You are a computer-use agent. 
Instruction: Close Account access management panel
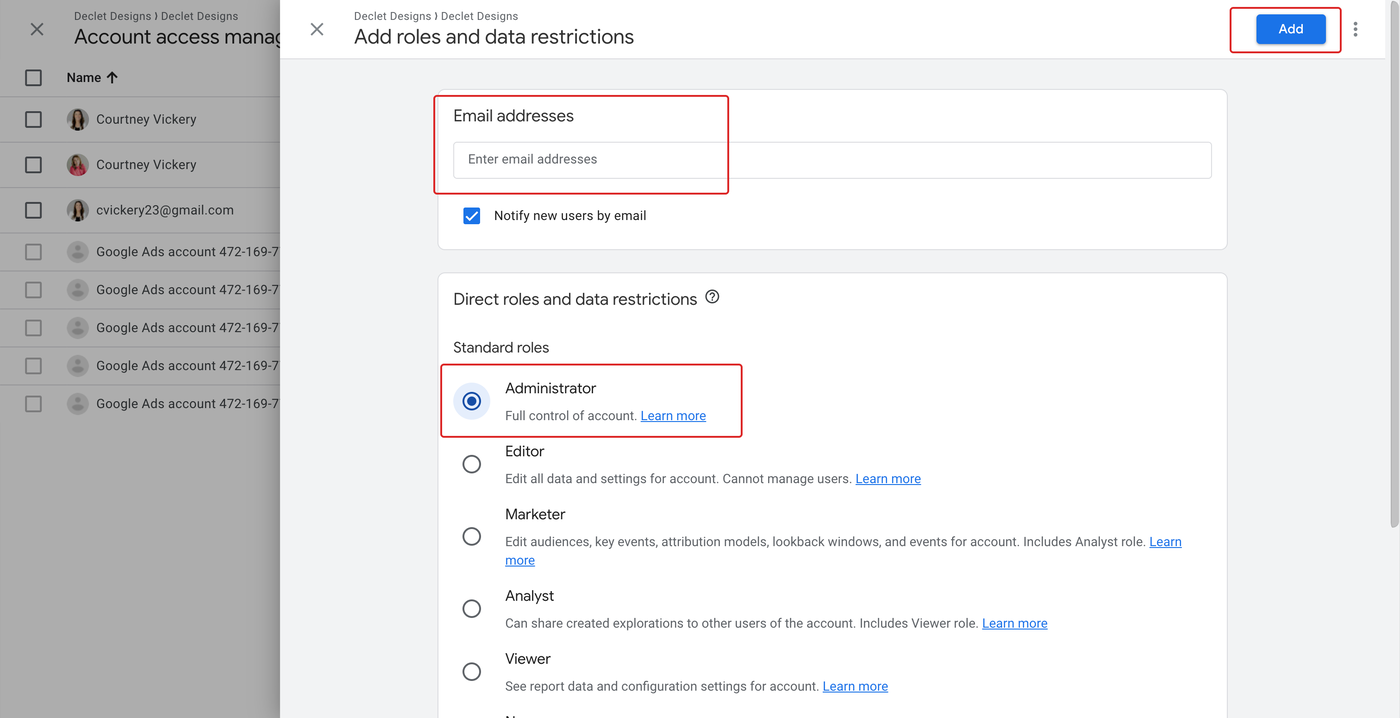pyautogui.click(x=37, y=30)
